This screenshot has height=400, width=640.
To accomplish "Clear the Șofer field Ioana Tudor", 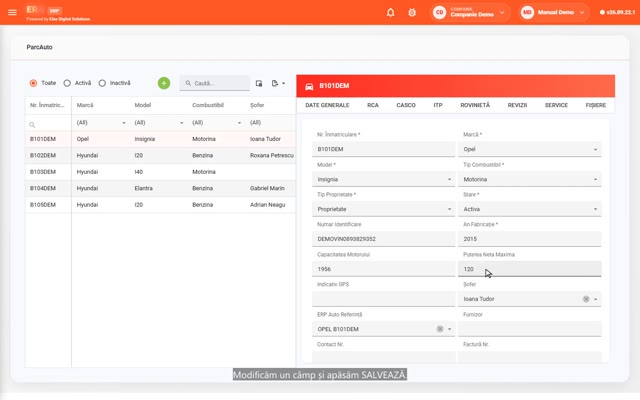I will tap(586, 299).
